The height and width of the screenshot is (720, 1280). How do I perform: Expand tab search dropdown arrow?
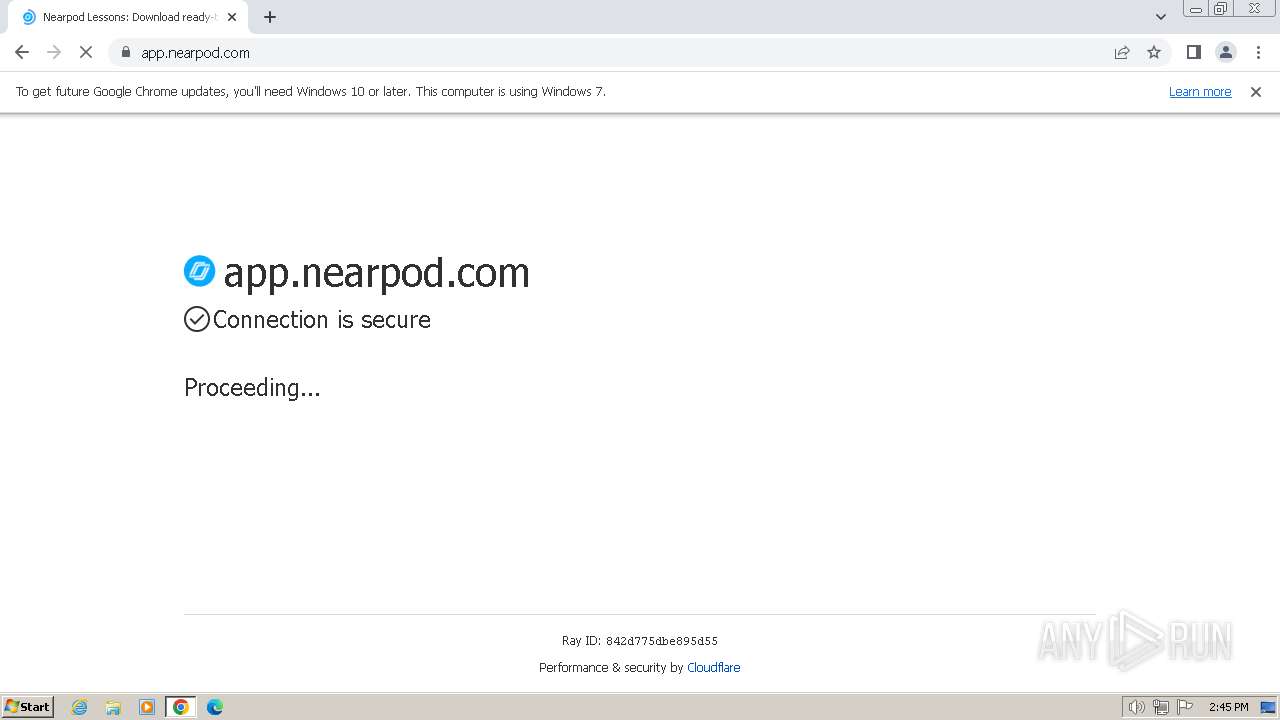pyautogui.click(x=1161, y=17)
